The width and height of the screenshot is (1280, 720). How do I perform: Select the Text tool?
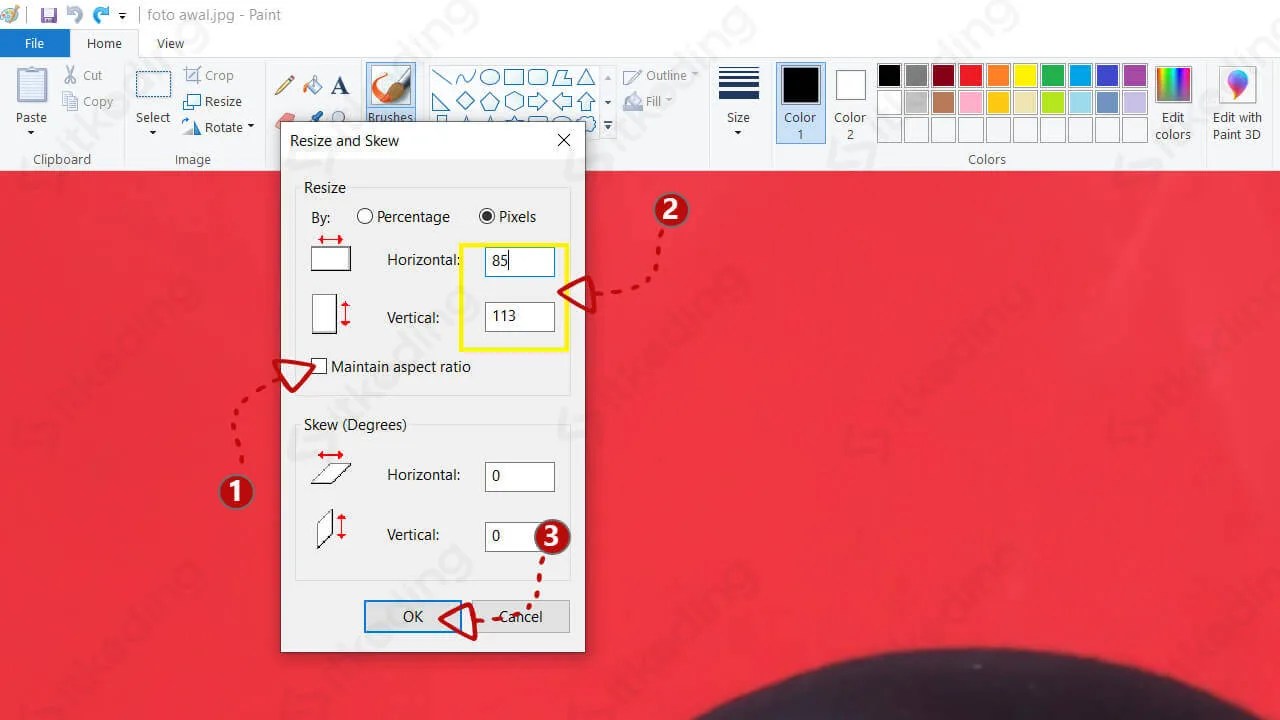(x=340, y=86)
